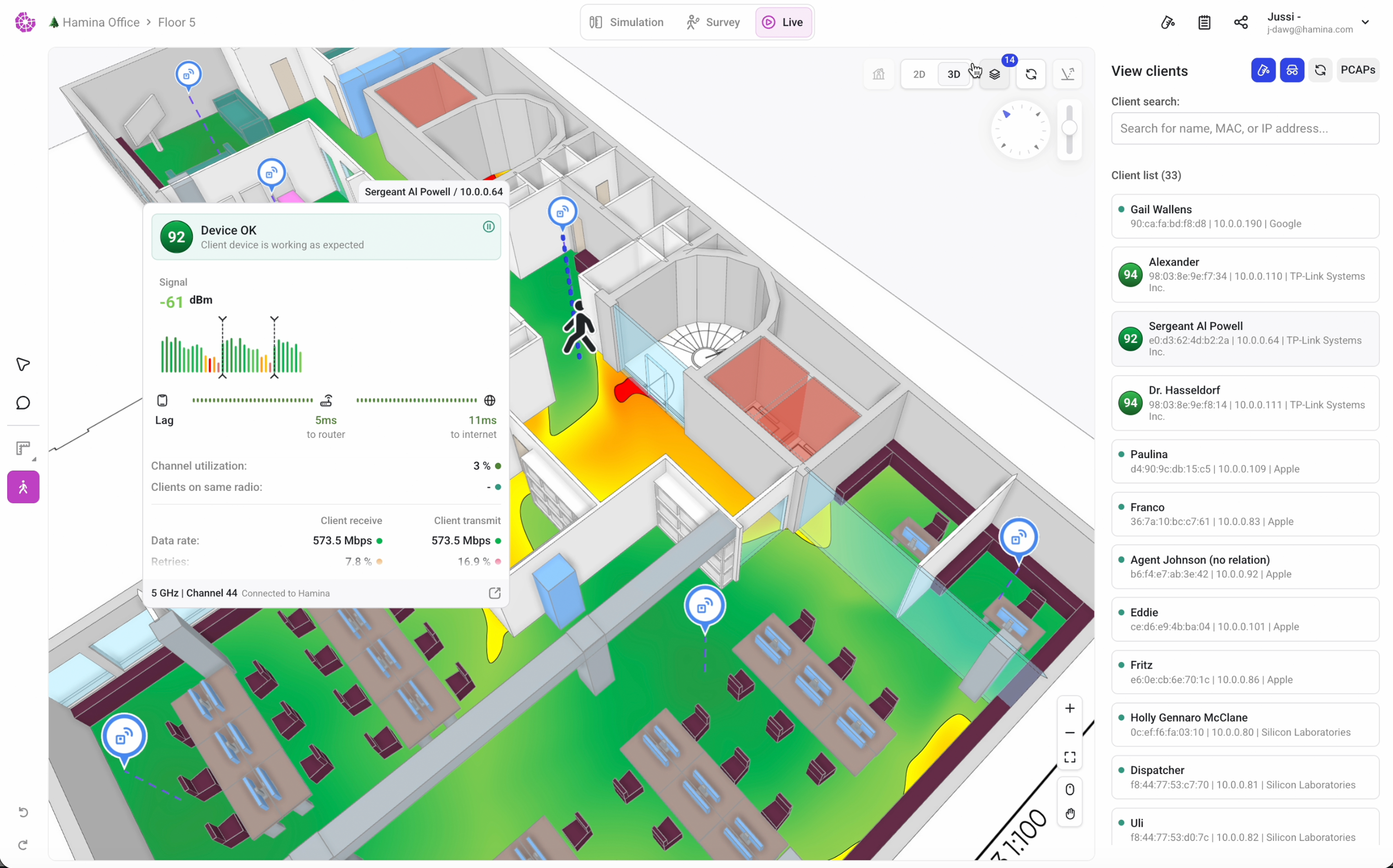Image resolution: width=1393 pixels, height=868 pixels.
Task: Click the vertical tilt slider handle
Action: 1069,128
